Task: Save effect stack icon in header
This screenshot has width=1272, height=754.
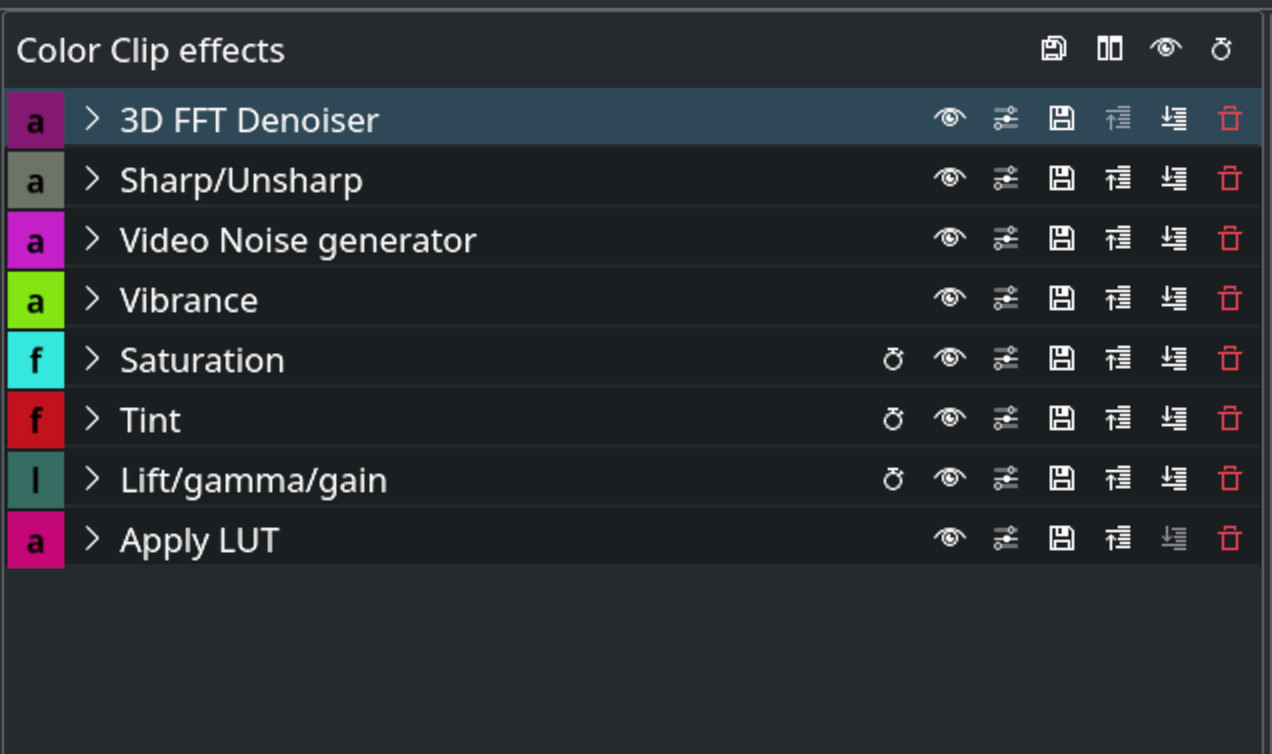Action: [x=1053, y=49]
